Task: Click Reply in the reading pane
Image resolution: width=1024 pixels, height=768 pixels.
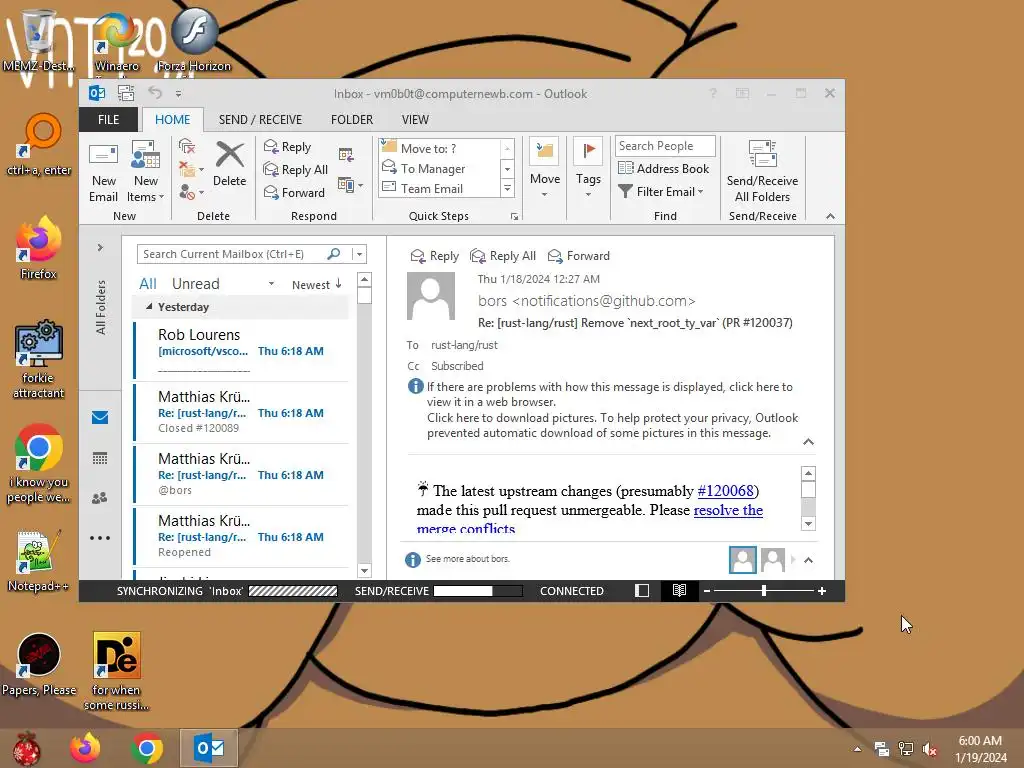Action: click(435, 256)
